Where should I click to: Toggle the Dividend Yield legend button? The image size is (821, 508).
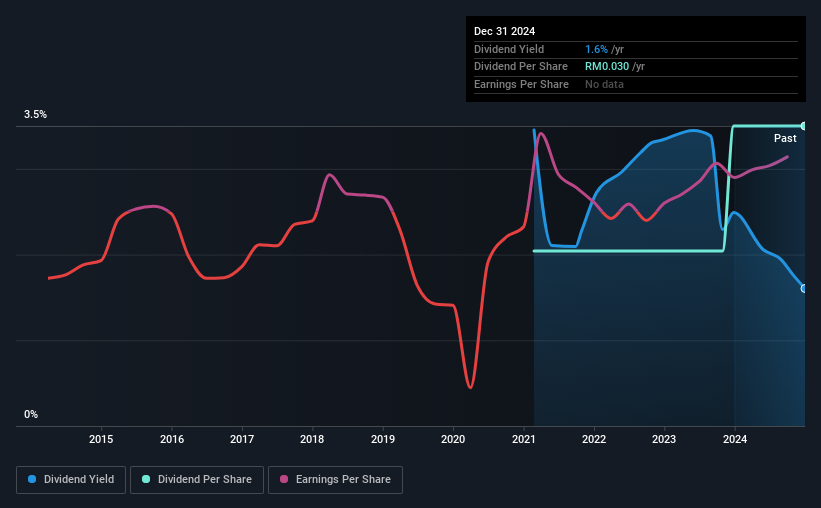[71, 480]
